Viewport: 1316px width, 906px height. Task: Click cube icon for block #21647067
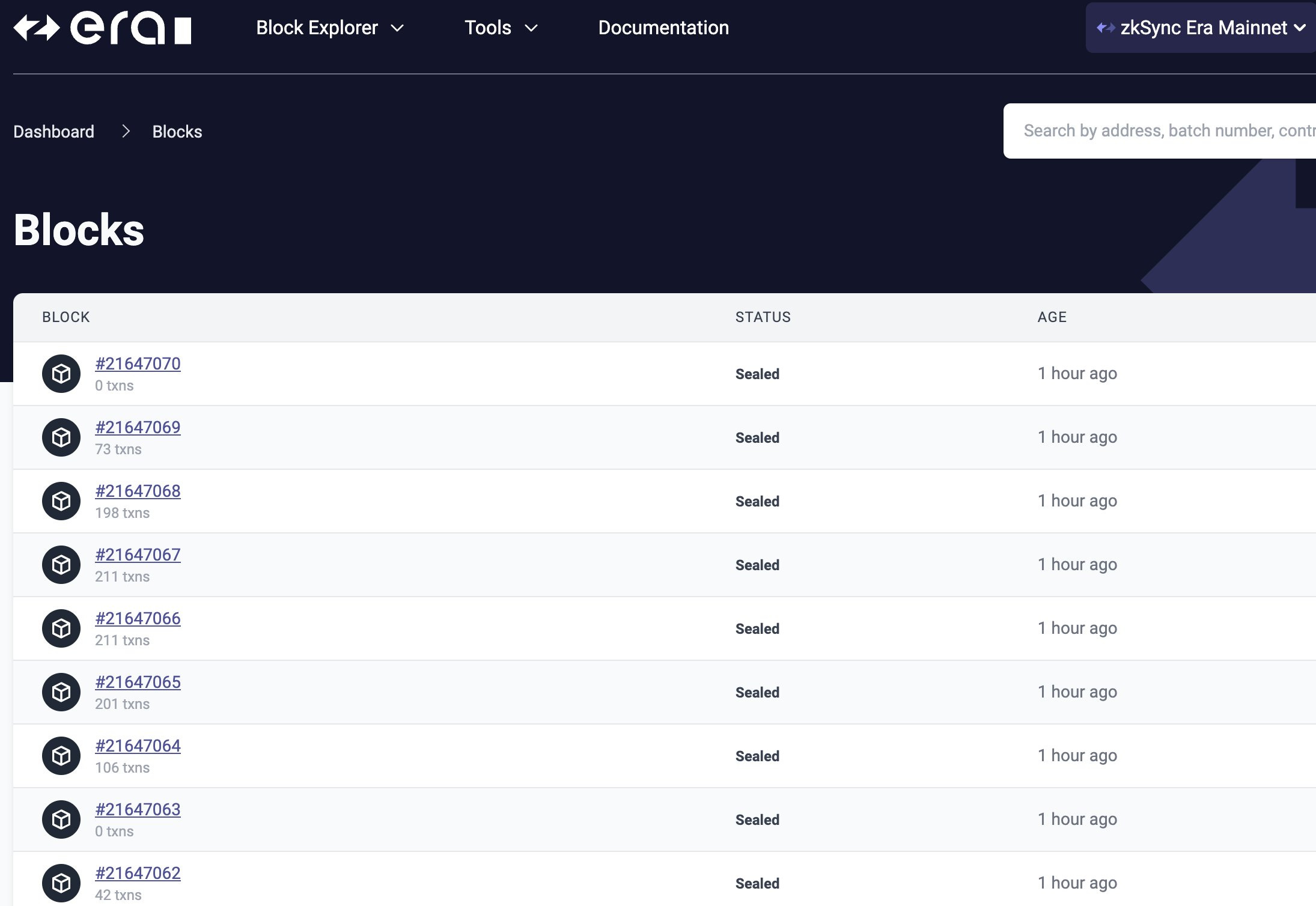61,565
